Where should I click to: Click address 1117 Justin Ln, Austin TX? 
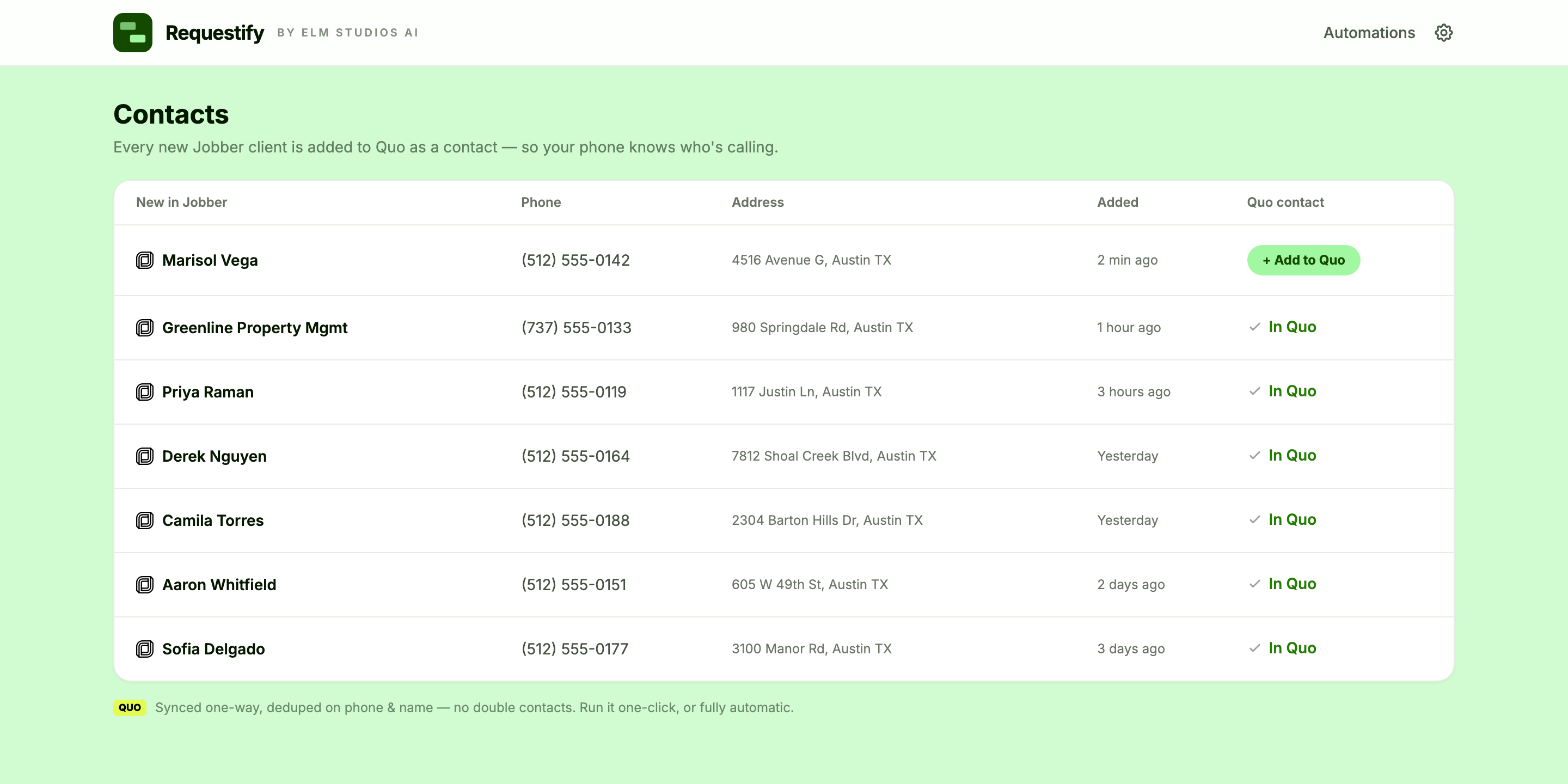[806, 392]
